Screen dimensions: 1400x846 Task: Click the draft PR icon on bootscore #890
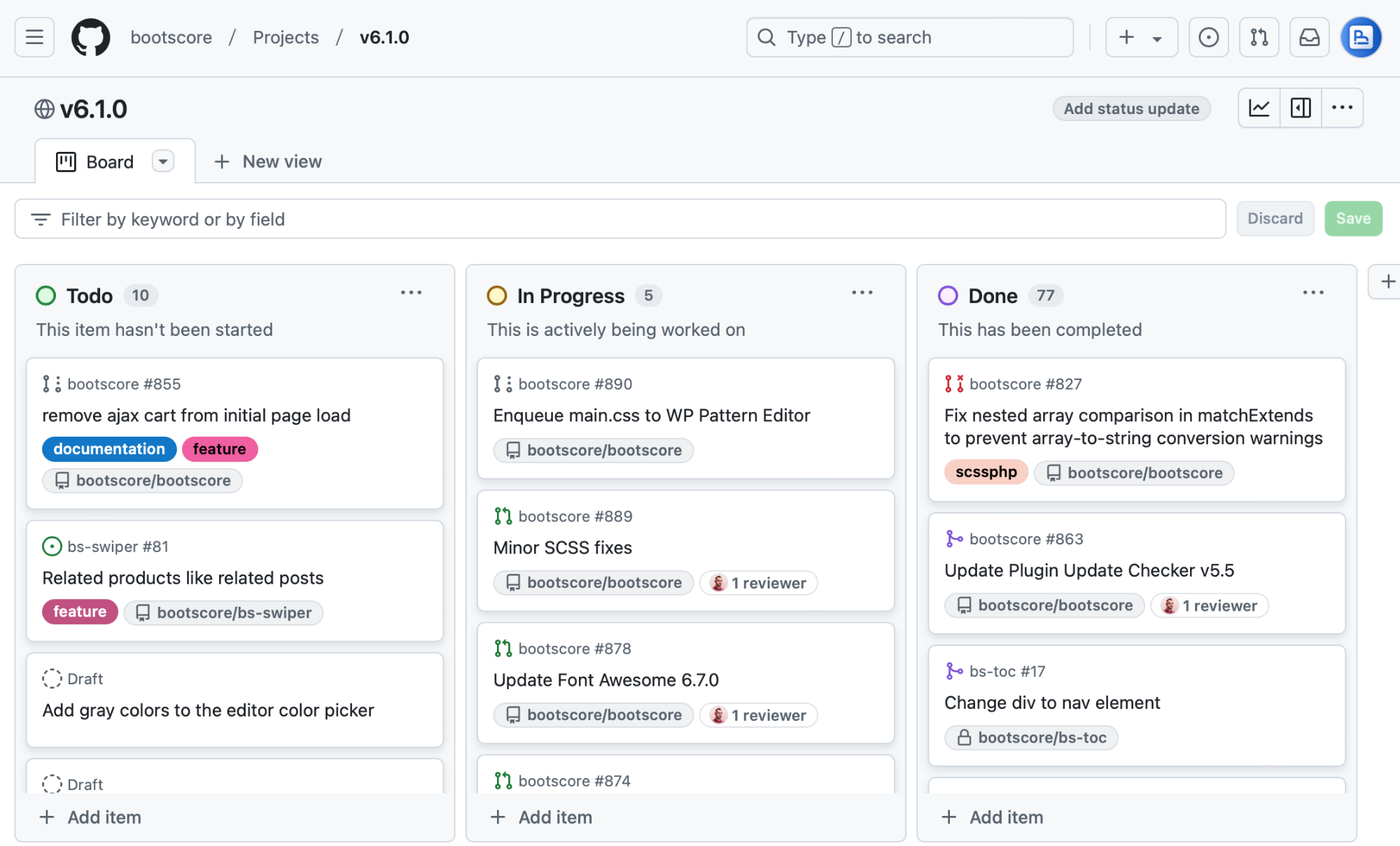coord(503,383)
